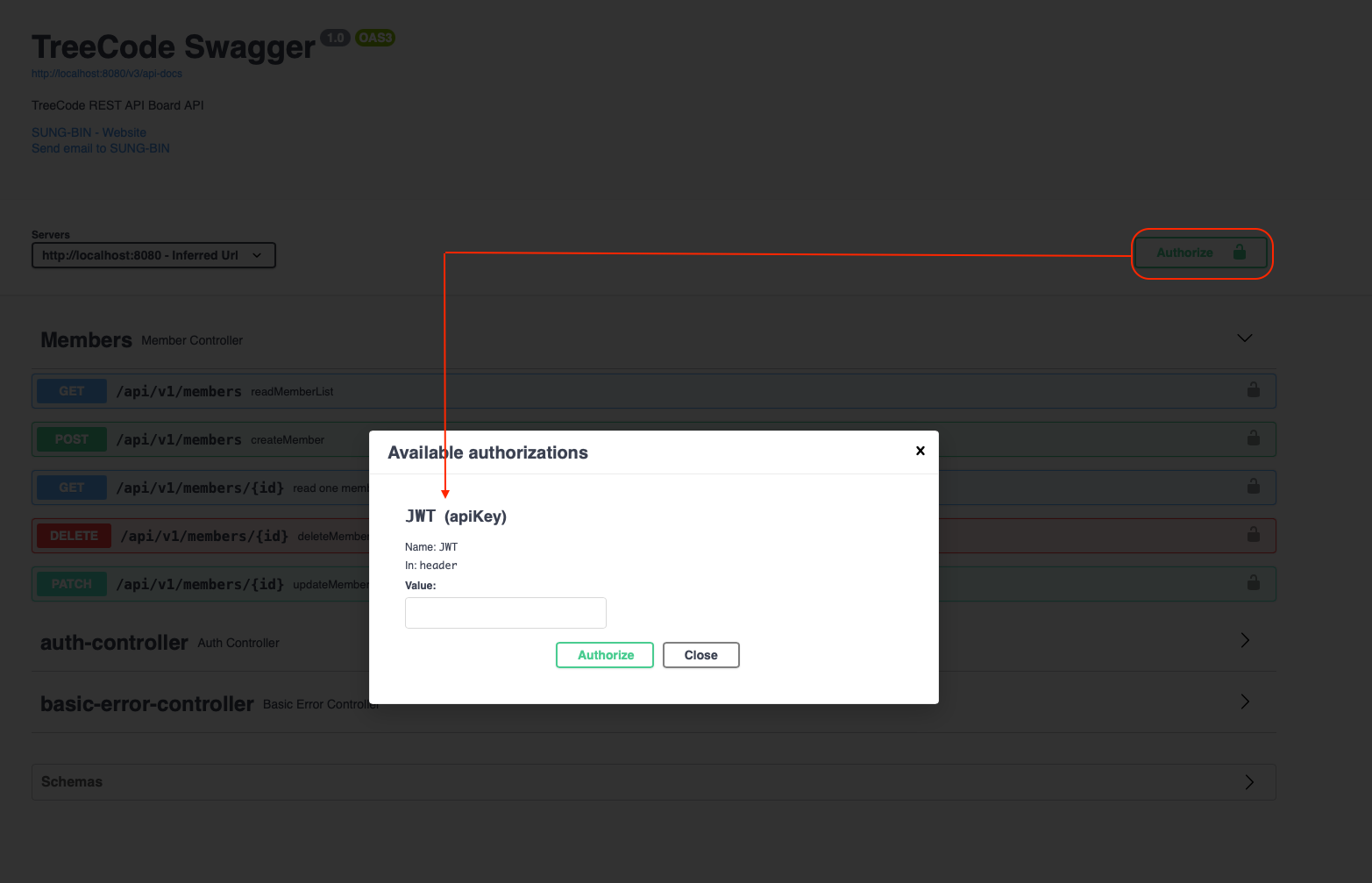
Task: Click the Members heading text
Action: 86,340
